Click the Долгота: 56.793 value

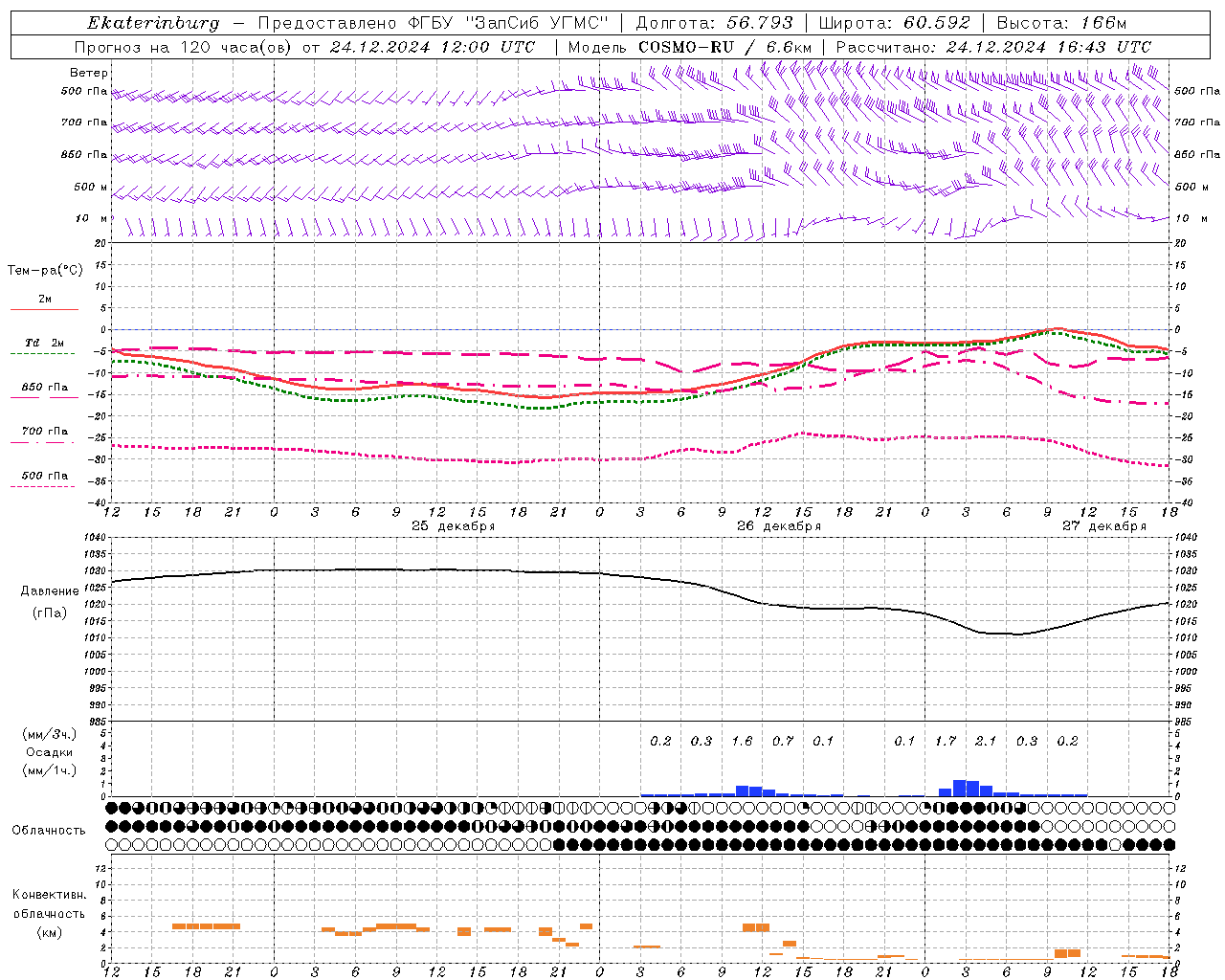point(715,23)
